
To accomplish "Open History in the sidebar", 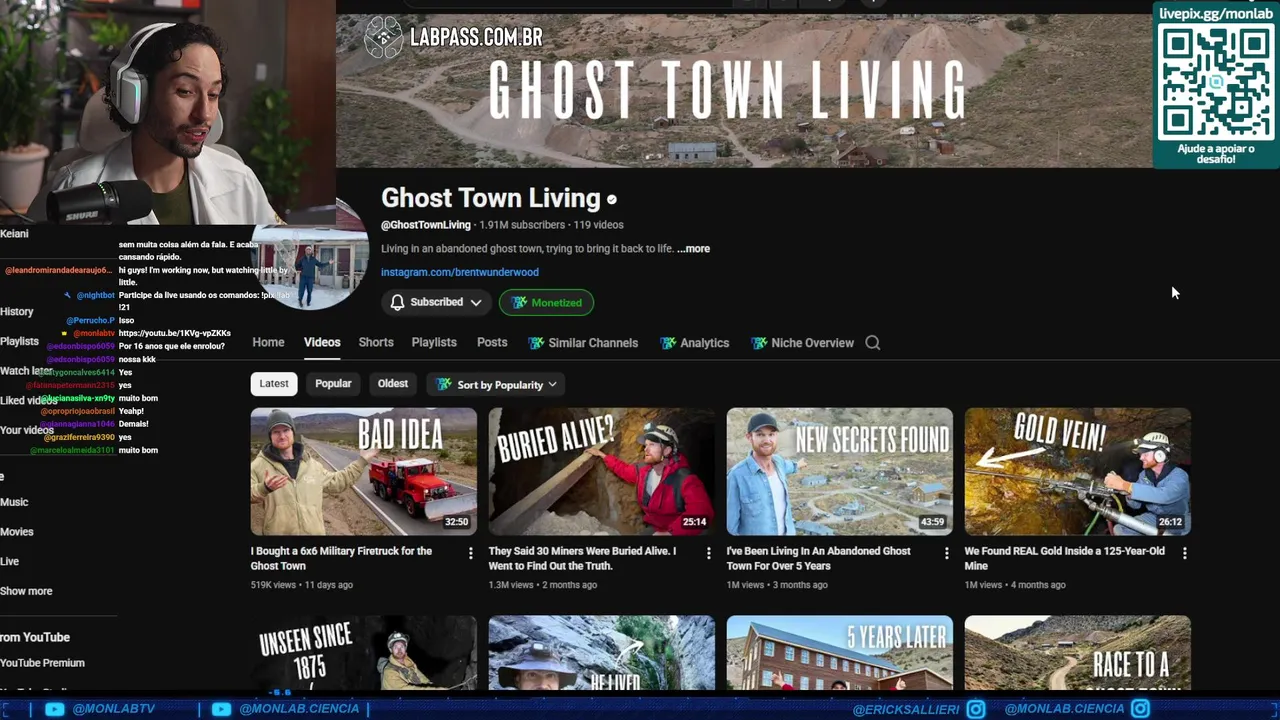I will click(x=17, y=312).
